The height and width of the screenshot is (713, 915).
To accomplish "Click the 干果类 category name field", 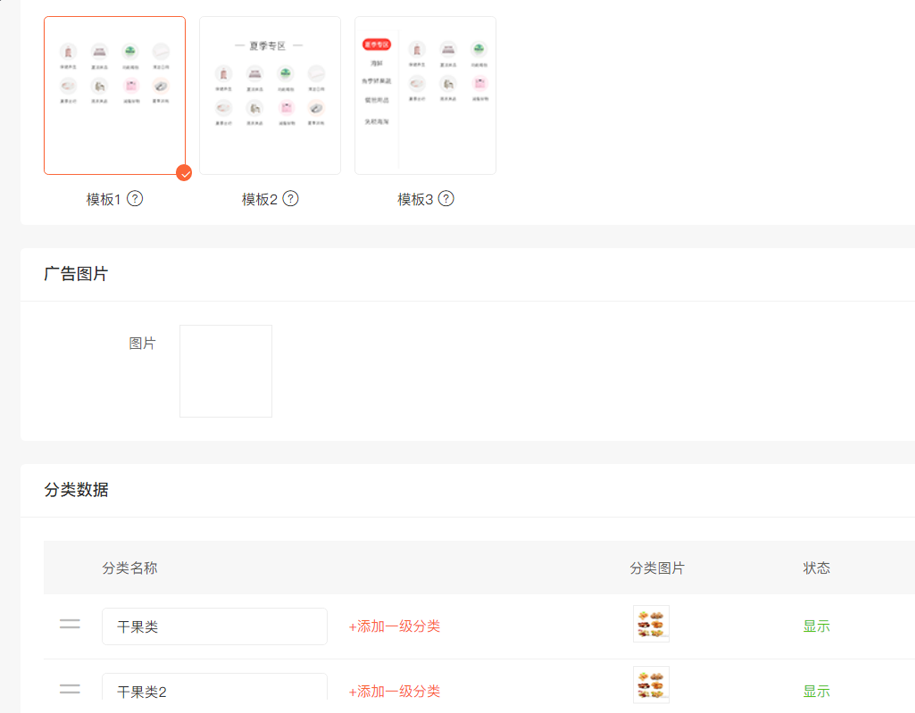I will tap(214, 627).
